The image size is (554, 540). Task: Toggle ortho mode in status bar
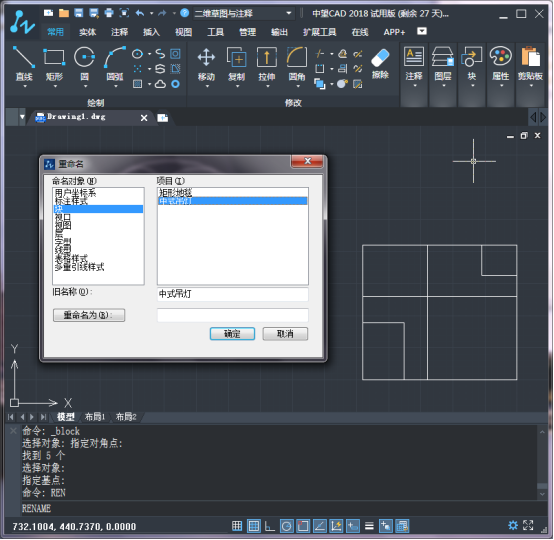pos(270,526)
